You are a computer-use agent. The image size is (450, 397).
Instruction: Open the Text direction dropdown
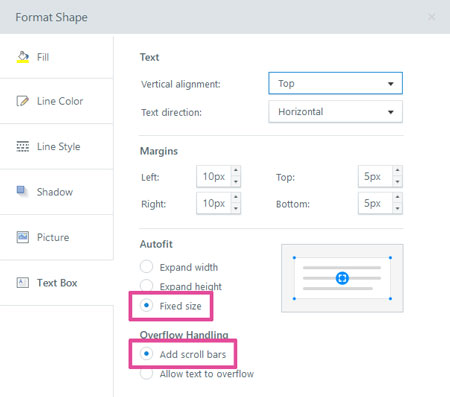pyautogui.click(x=335, y=112)
